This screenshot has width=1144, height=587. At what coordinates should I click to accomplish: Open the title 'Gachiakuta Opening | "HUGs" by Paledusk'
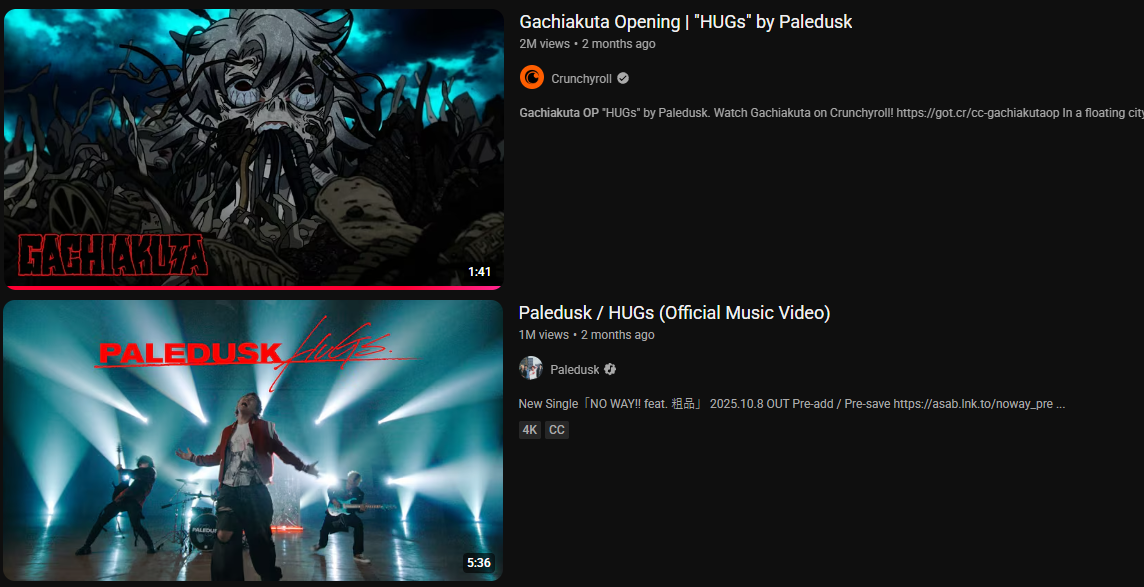(685, 22)
